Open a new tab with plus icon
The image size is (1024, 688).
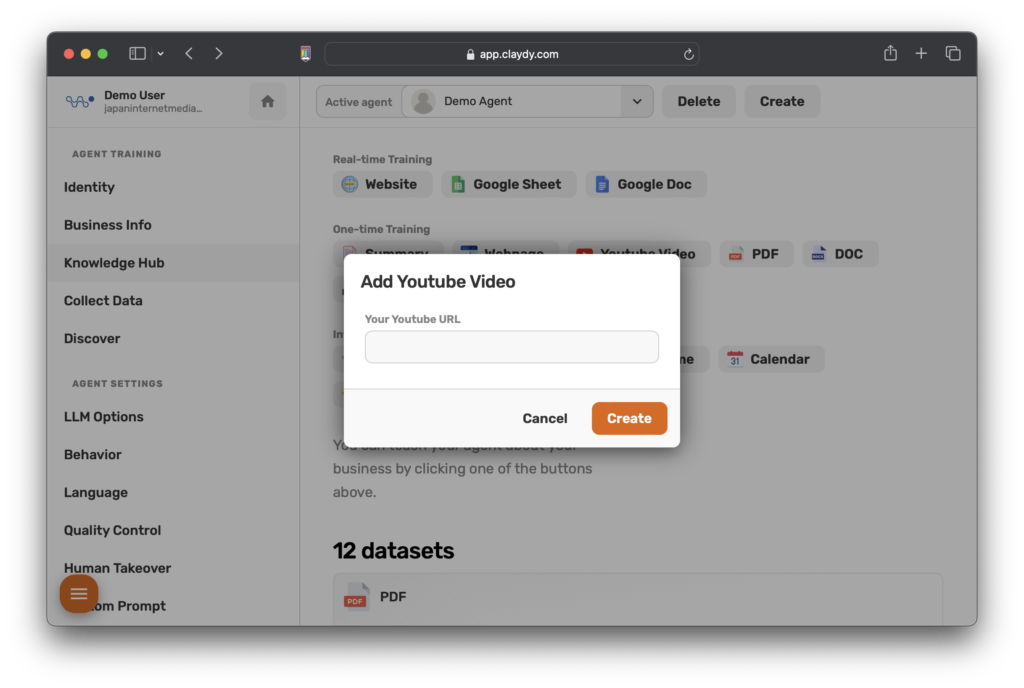coord(921,54)
